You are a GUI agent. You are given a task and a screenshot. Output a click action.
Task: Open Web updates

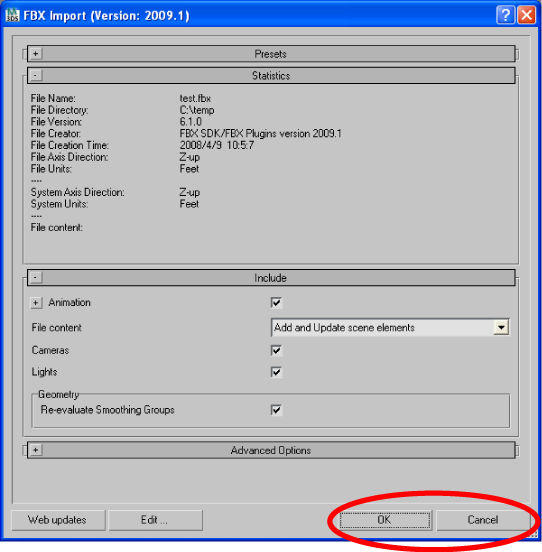click(x=58, y=520)
